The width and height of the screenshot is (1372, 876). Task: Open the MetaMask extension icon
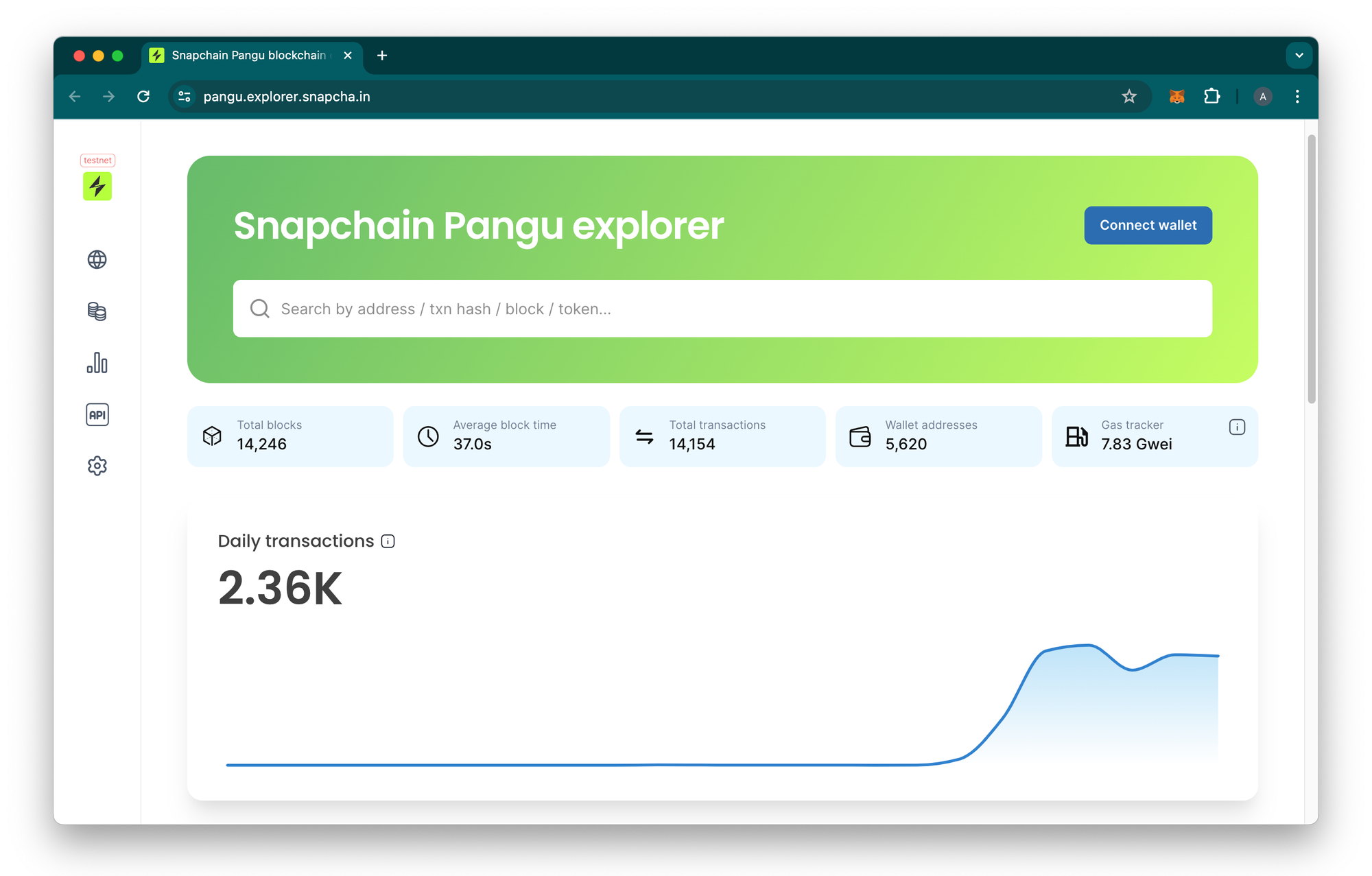click(x=1176, y=96)
